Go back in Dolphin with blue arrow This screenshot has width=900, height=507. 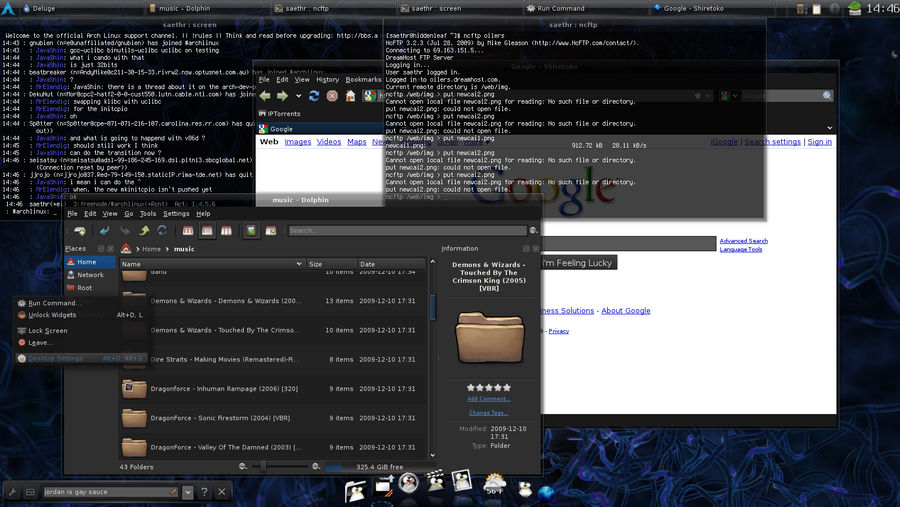click(x=104, y=231)
